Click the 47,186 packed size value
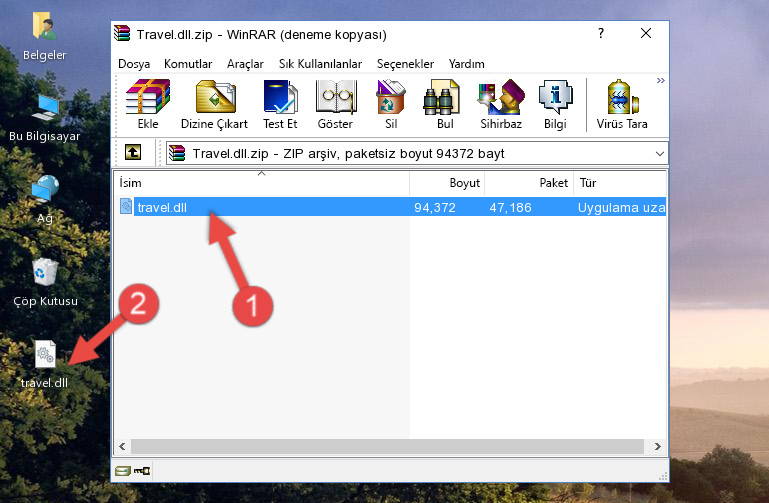The height and width of the screenshot is (503, 769). (x=510, y=208)
